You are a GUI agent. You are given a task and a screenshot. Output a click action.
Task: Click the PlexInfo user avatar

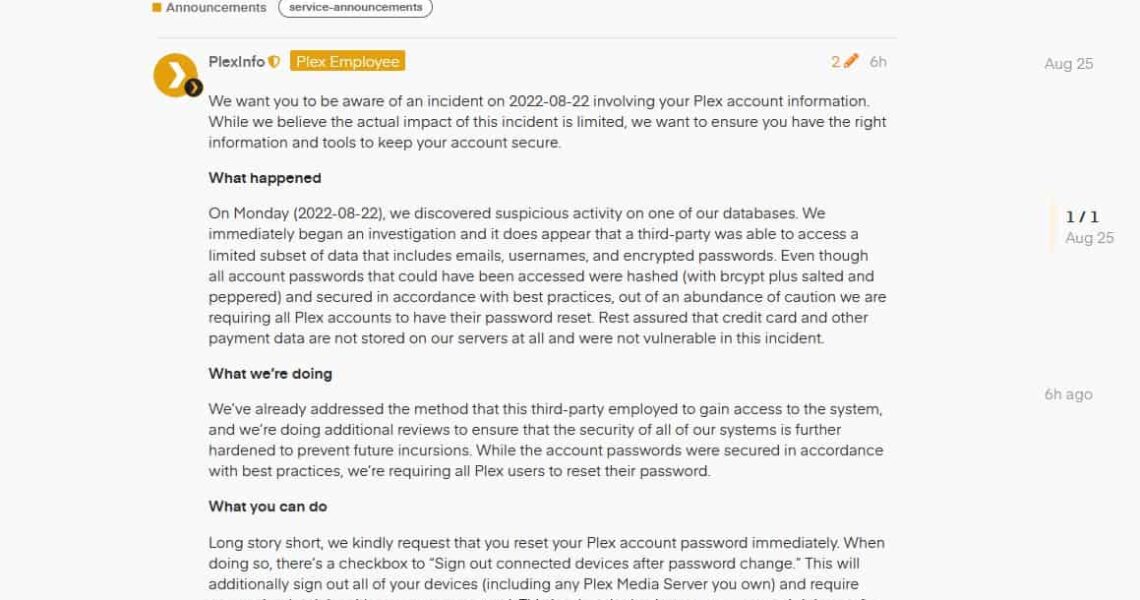pos(175,75)
